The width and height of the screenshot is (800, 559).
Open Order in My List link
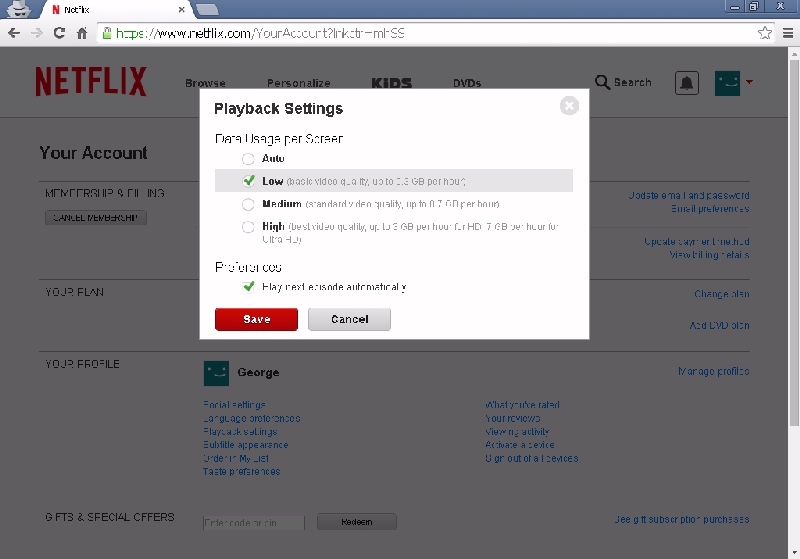(x=236, y=458)
